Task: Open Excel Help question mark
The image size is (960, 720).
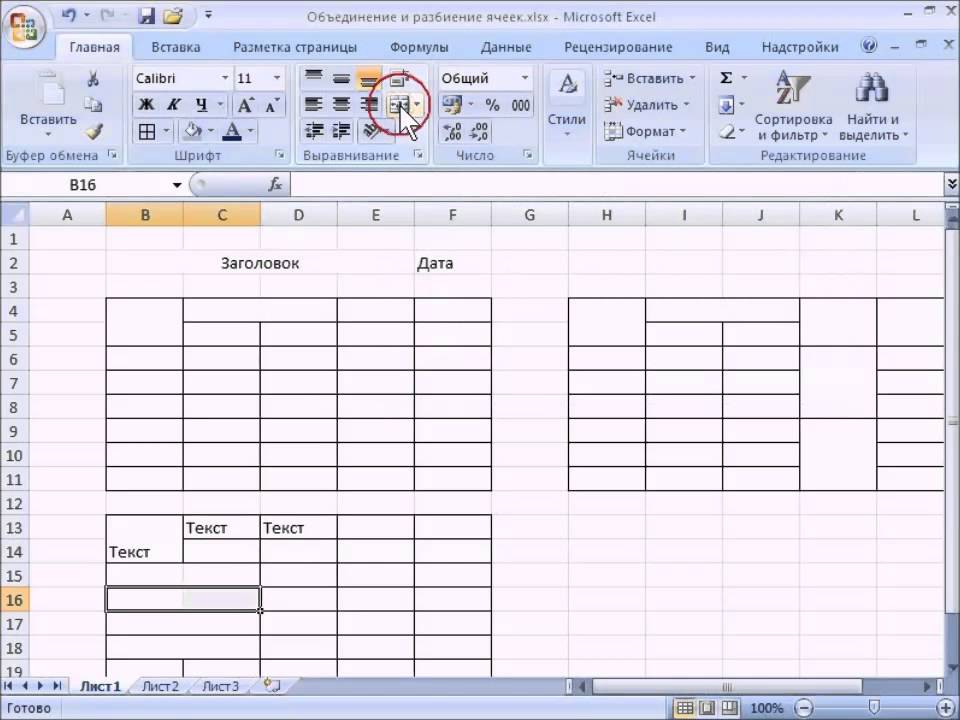Action: 869,46
